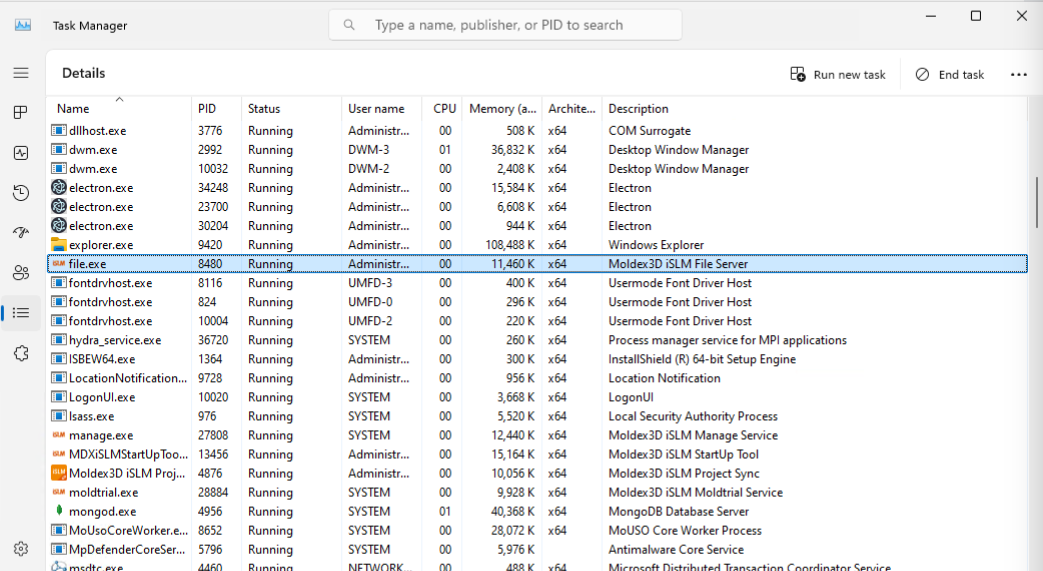Click user name UMFD-2 of fontdrvhost.exe
Image resolution: width=1043 pixels, height=571 pixels.
pos(370,321)
